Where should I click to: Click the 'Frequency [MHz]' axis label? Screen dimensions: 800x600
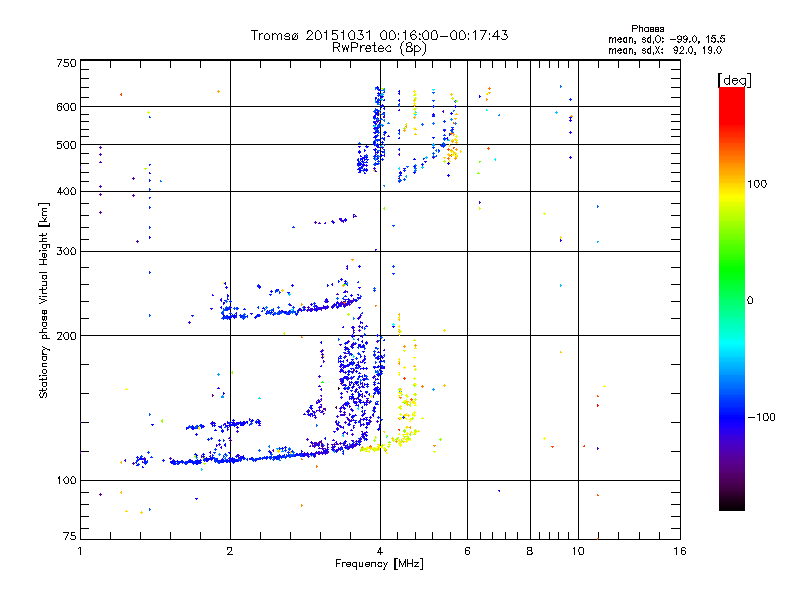pyautogui.click(x=379, y=564)
